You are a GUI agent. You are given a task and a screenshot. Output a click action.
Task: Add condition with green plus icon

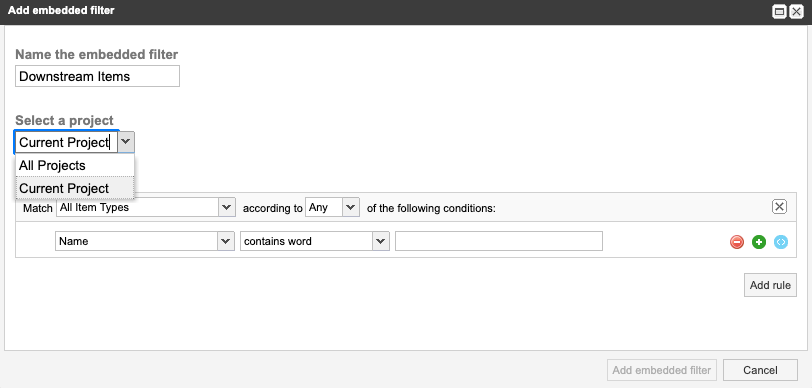(759, 242)
